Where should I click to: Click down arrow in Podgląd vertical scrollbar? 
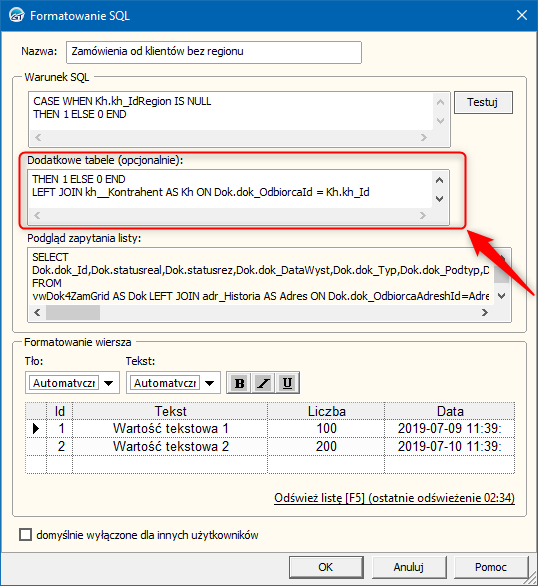(x=502, y=296)
